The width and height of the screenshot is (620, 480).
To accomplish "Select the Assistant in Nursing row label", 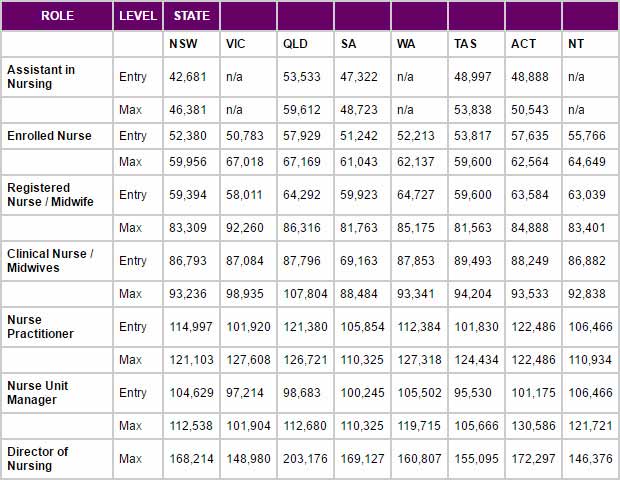I will point(41,77).
